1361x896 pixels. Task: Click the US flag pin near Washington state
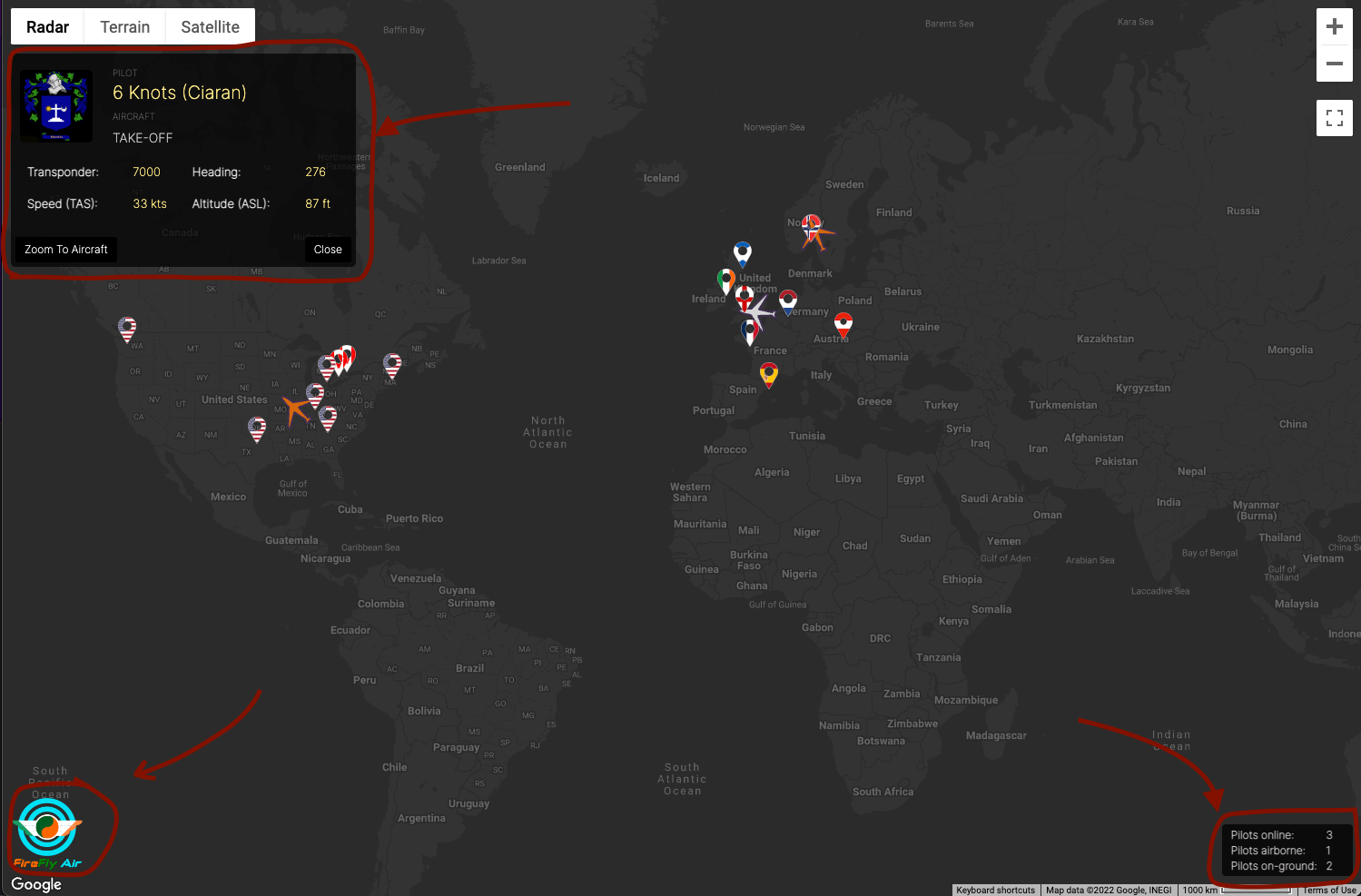coord(128,328)
